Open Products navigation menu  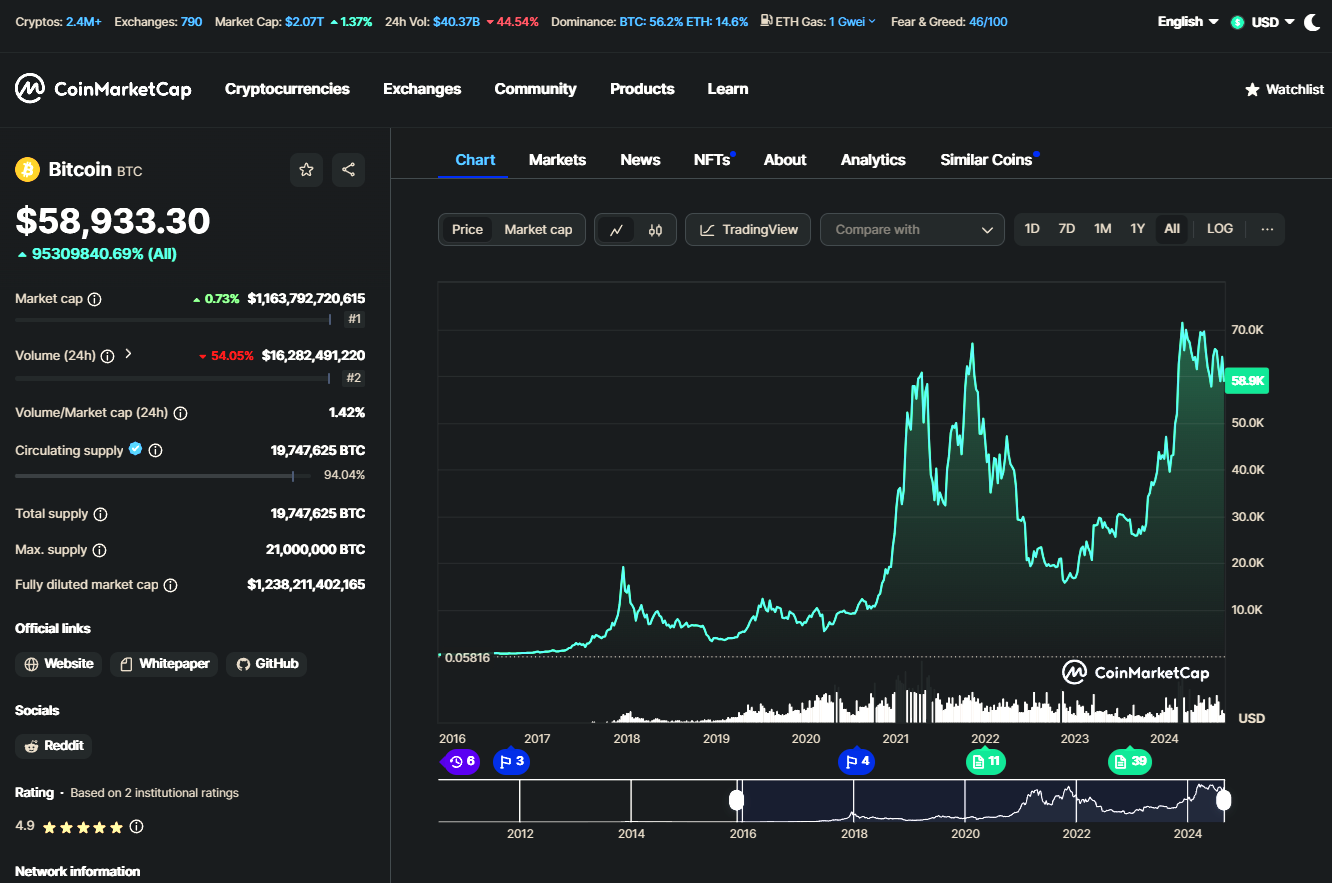pyautogui.click(x=642, y=89)
